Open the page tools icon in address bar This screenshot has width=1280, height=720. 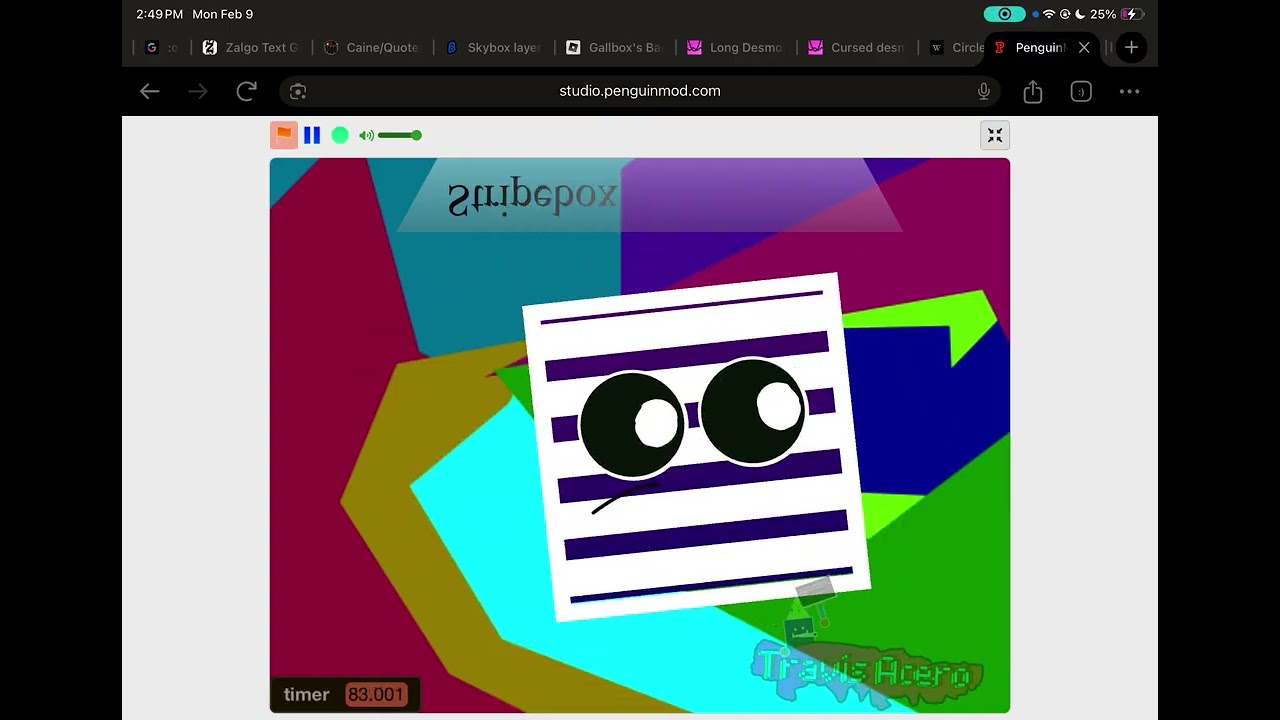(297, 91)
